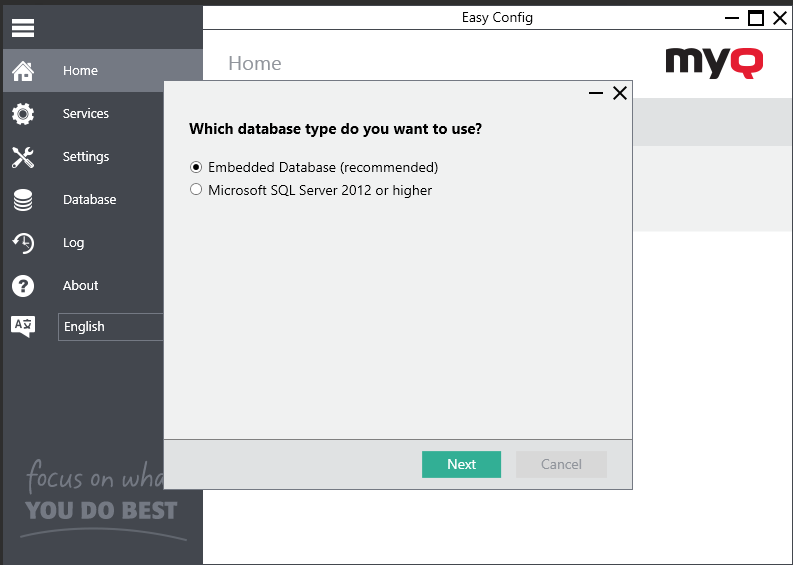The height and width of the screenshot is (565, 793).
Task: Click the Home house icon
Action: [23, 71]
